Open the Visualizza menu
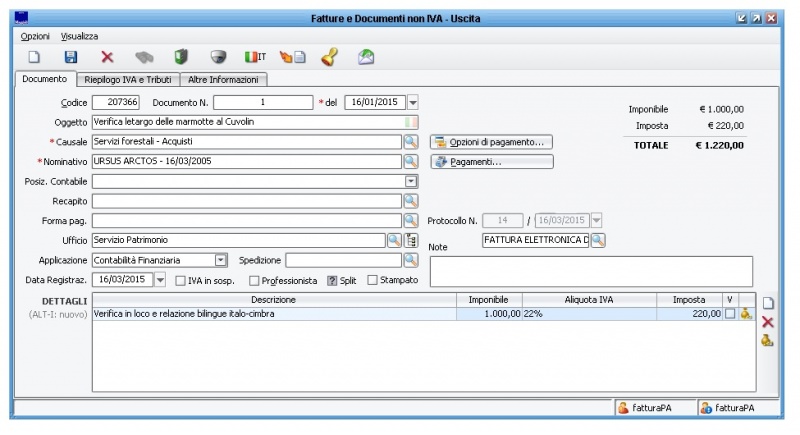This screenshot has width=800, height=435. click(80, 36)
